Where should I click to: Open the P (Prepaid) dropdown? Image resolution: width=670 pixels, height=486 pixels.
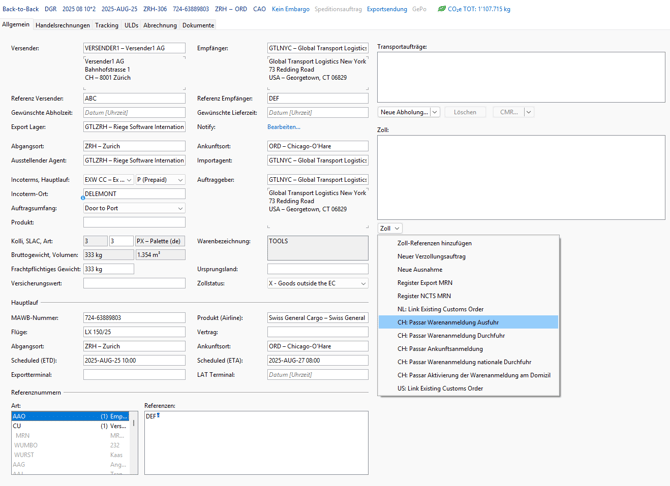(161, 180)
